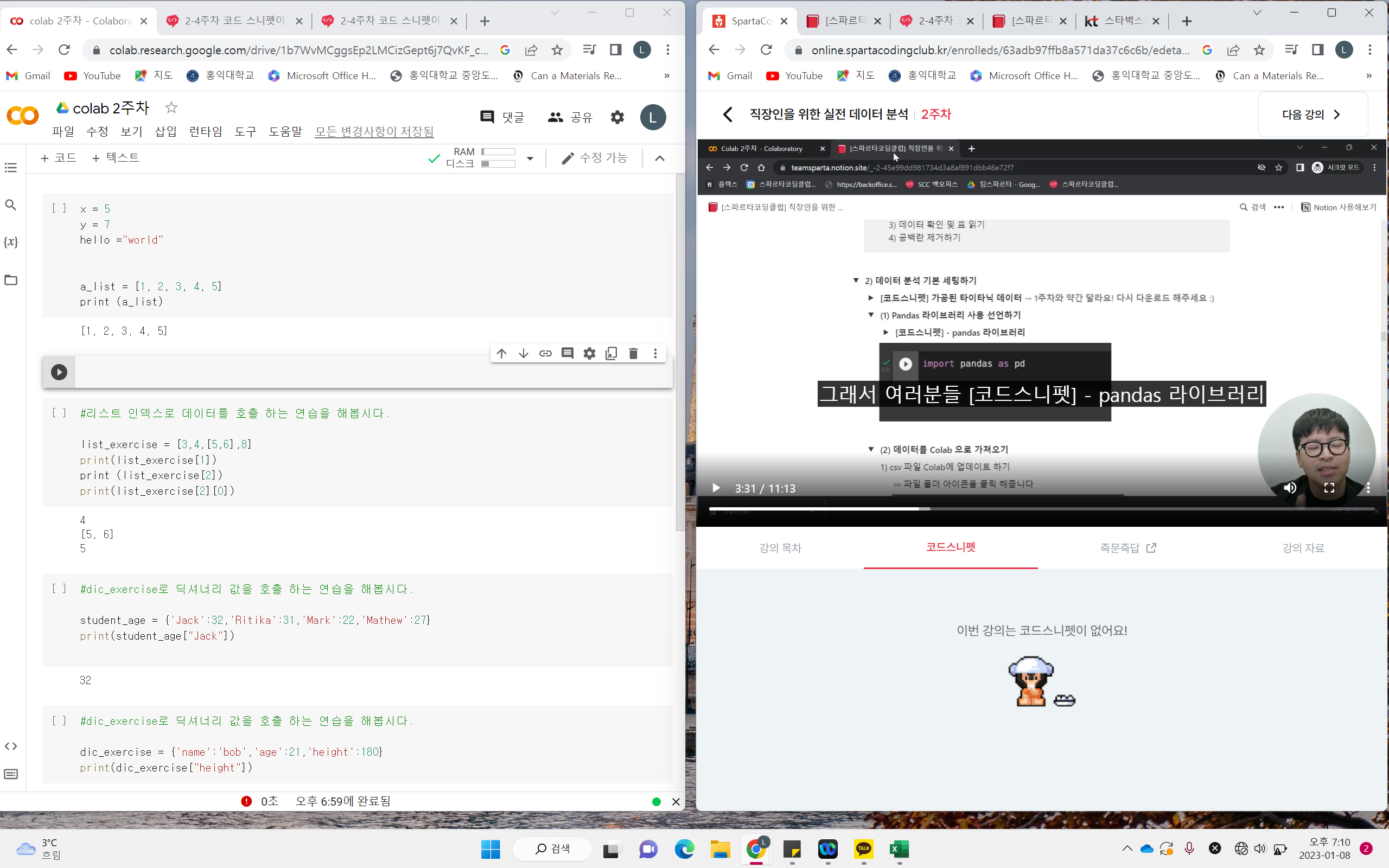
Task: Mute the lecture video volume
Action: point(1290,488)
